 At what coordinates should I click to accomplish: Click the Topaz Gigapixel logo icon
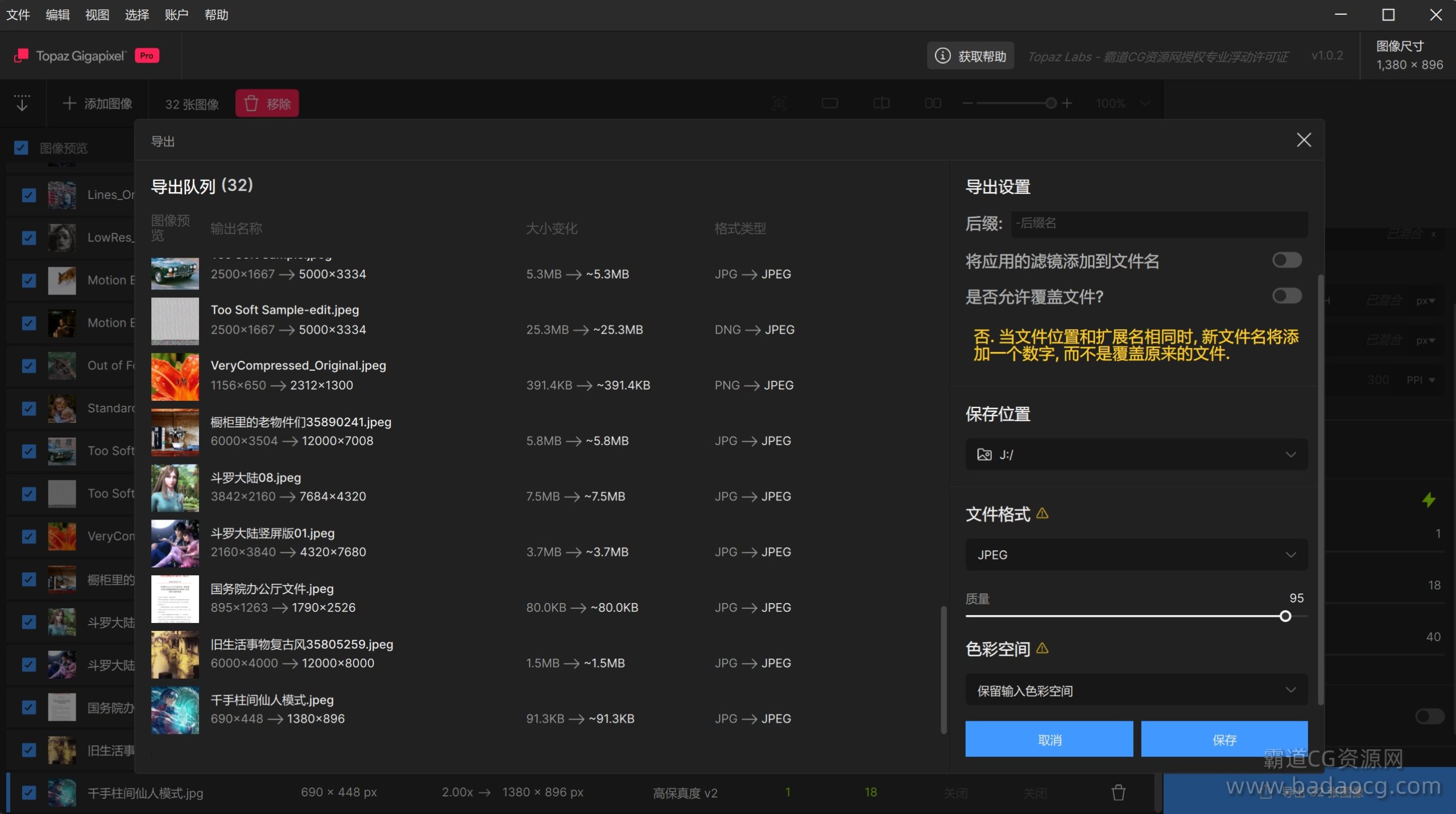tap(21, 56)
